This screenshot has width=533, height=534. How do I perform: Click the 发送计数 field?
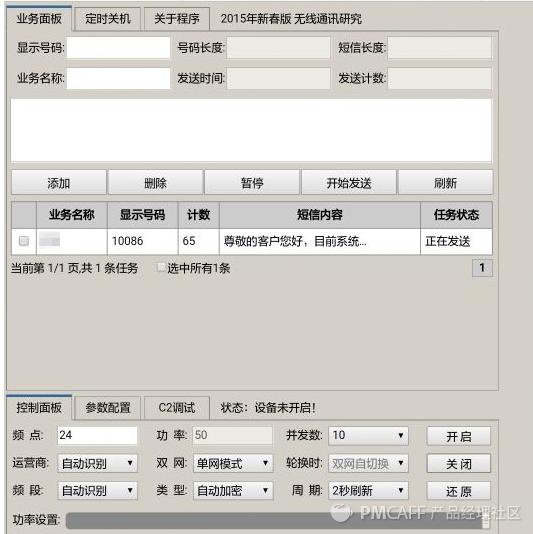[x=439, y=78]
